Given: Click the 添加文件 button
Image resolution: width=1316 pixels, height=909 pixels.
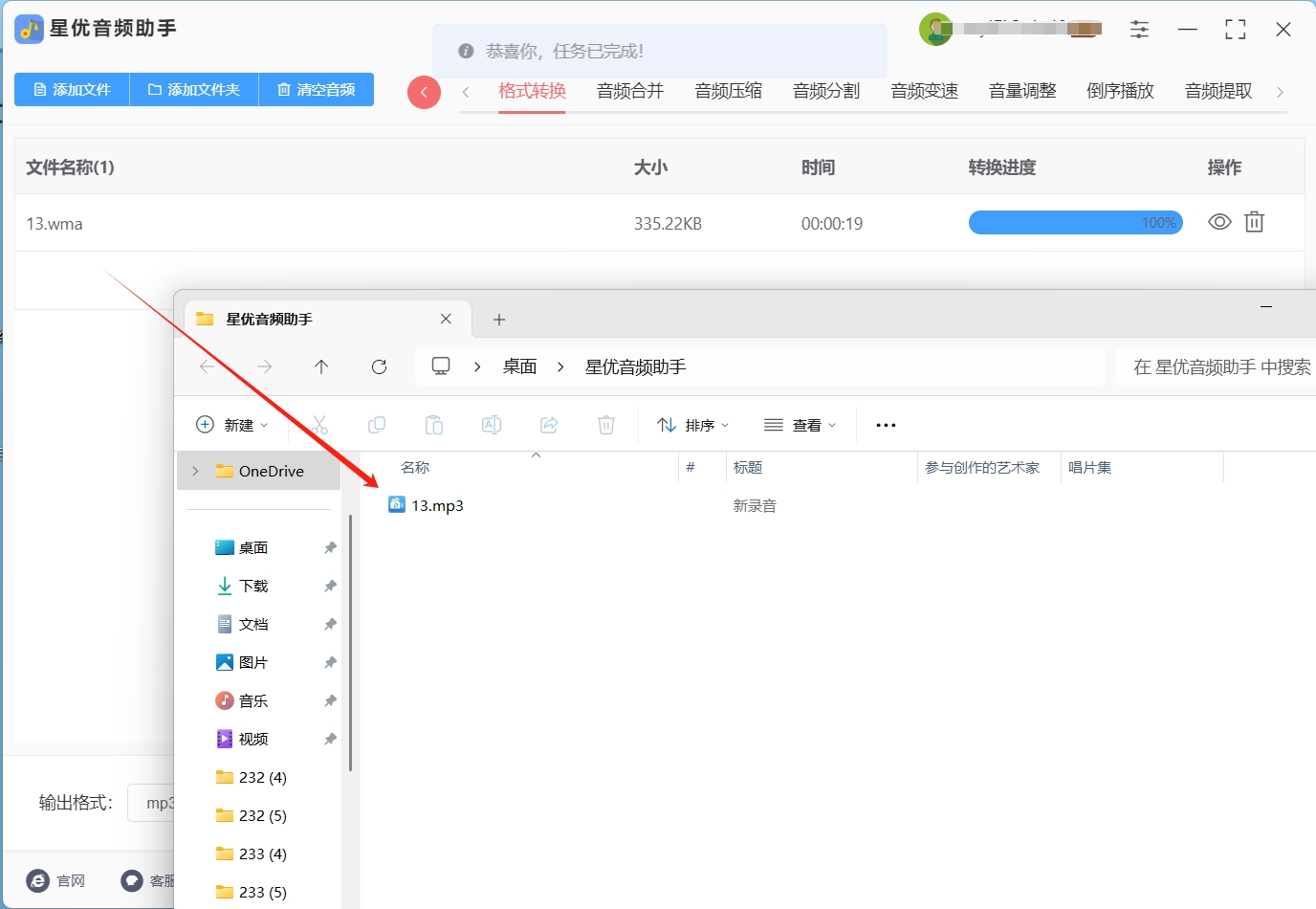Looking at the screenshot, I should pyautogui.click(x=72, y=90).
